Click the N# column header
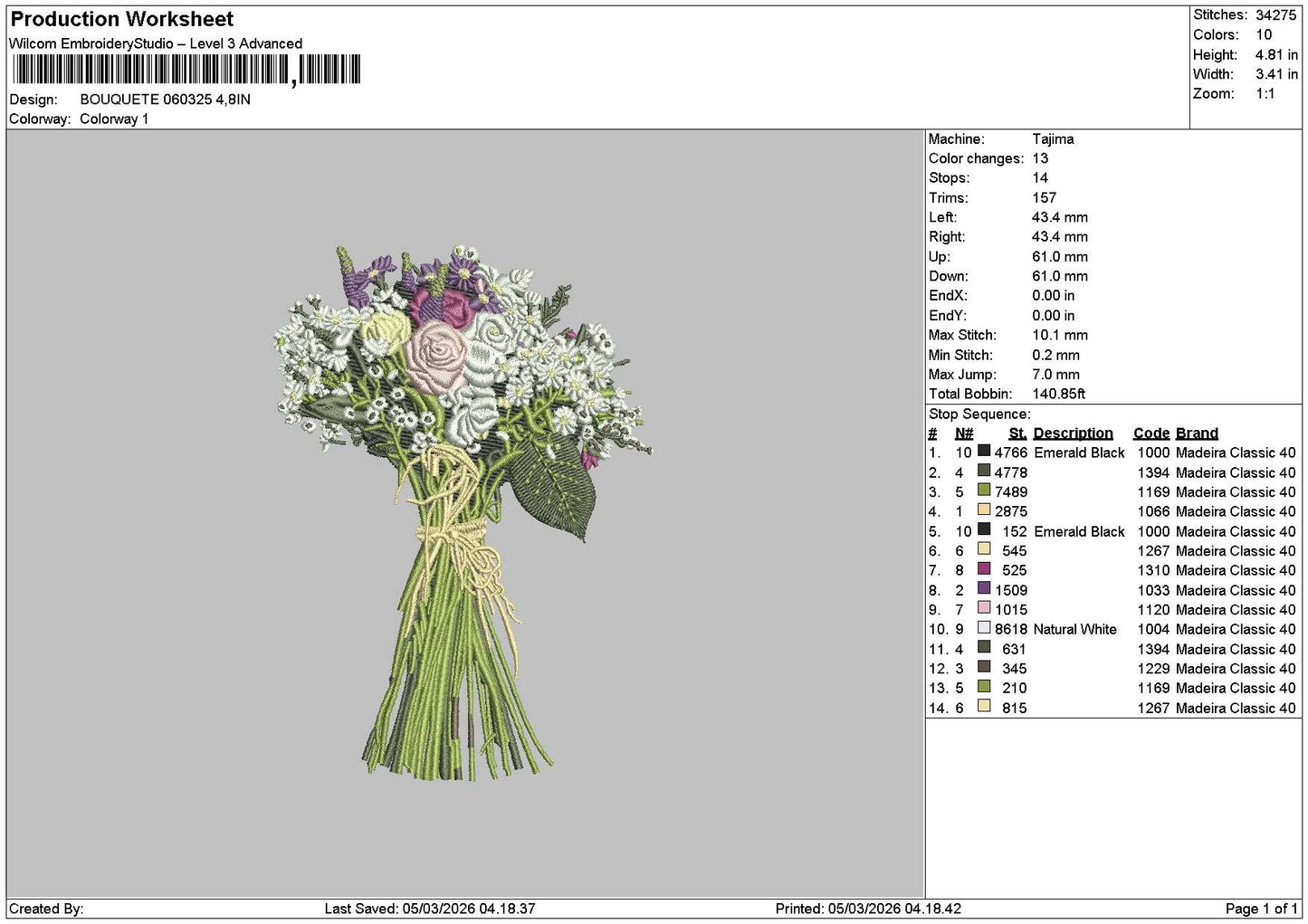 (964, 433)
